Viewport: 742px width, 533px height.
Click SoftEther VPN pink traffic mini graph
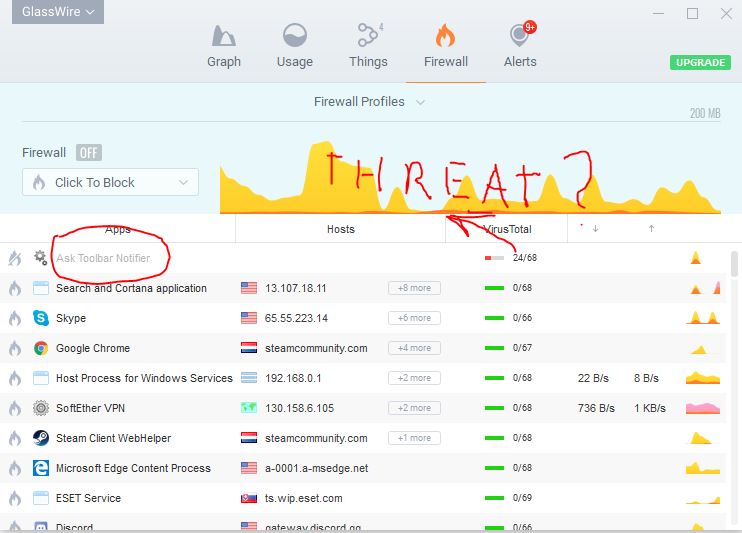pos(703,408)
